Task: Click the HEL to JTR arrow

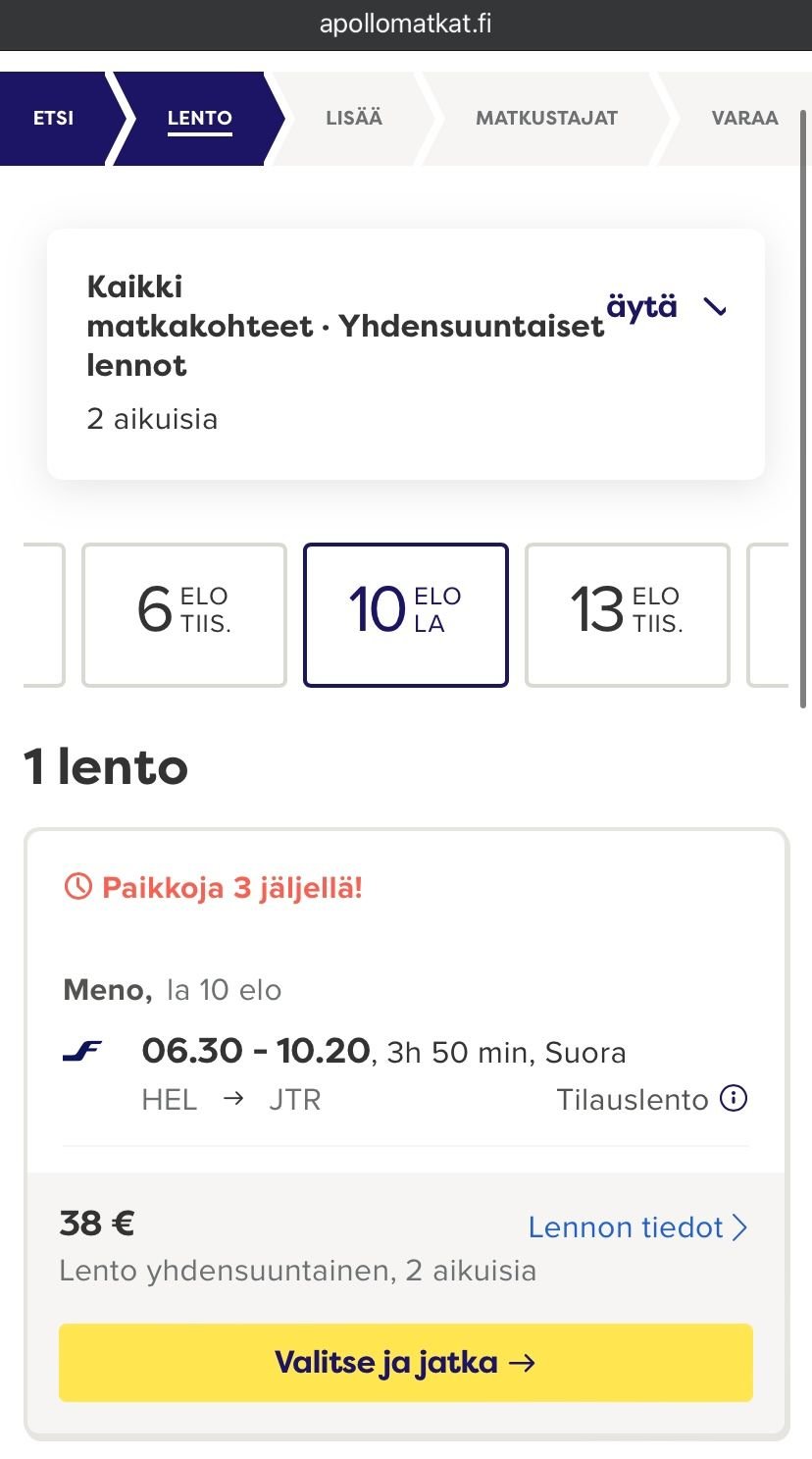Action: (232, 1098)
